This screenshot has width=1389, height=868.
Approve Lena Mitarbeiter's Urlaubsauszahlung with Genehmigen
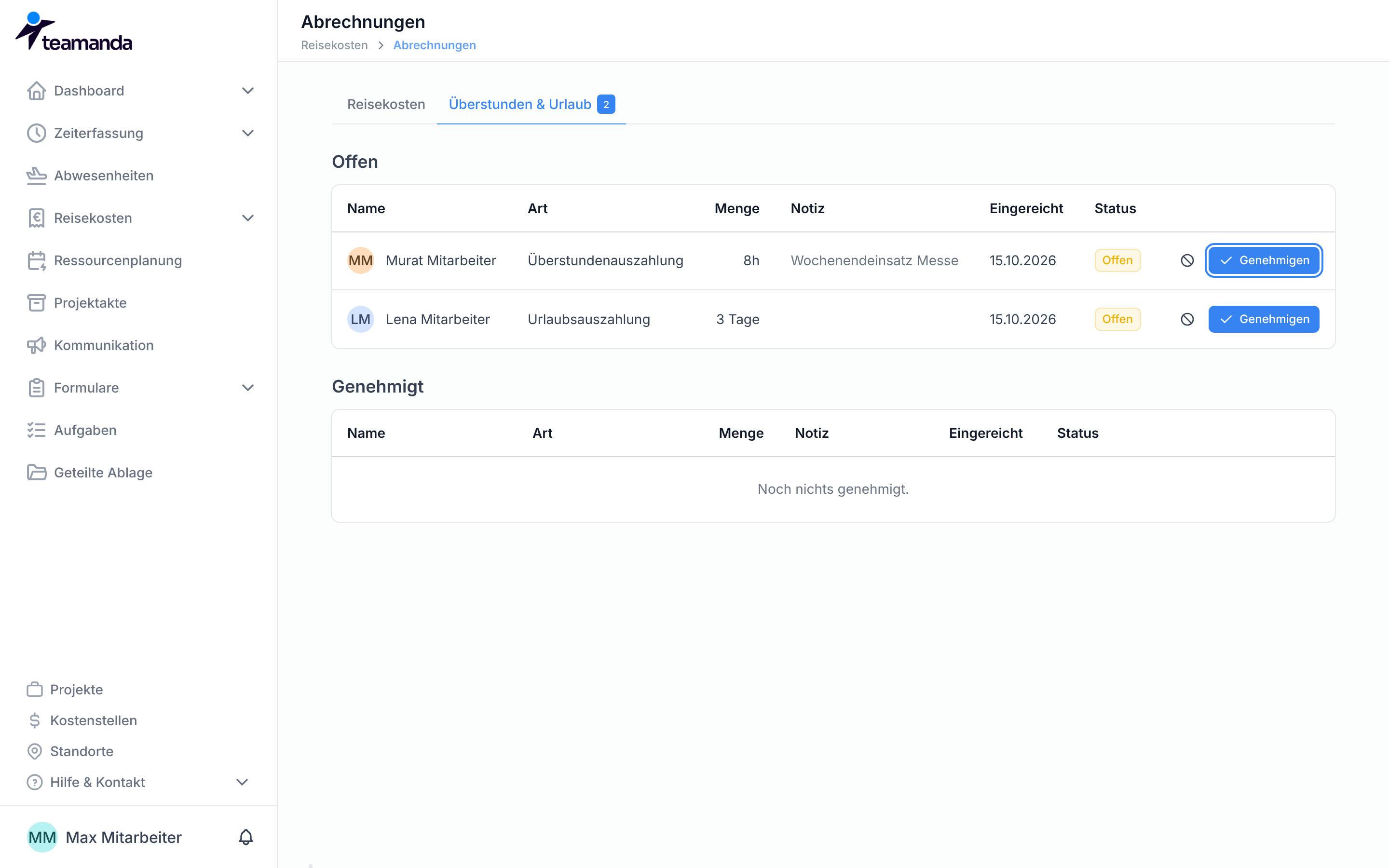(x=1264, y=319)
